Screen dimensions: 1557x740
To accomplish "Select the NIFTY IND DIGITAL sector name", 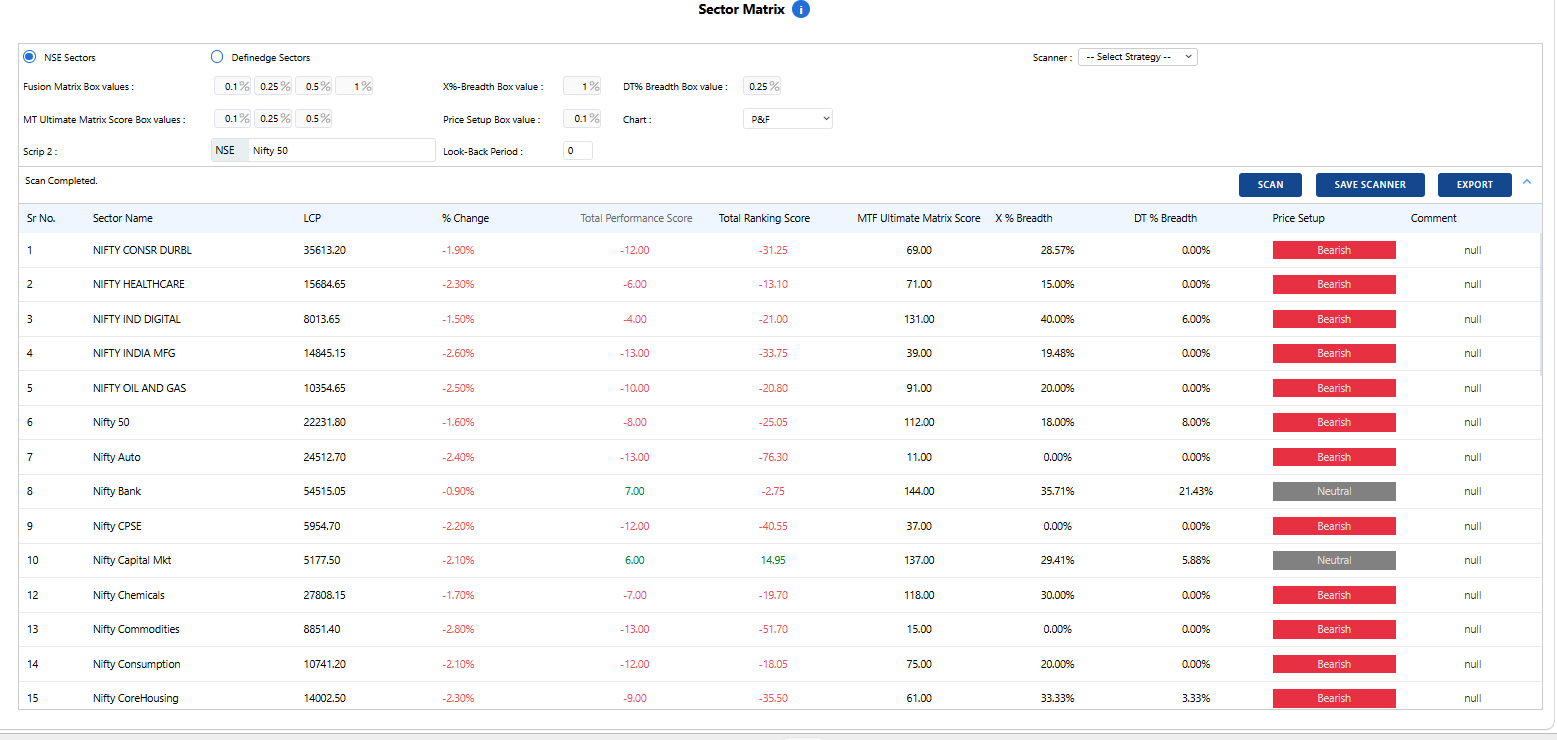I will [137, 319].
